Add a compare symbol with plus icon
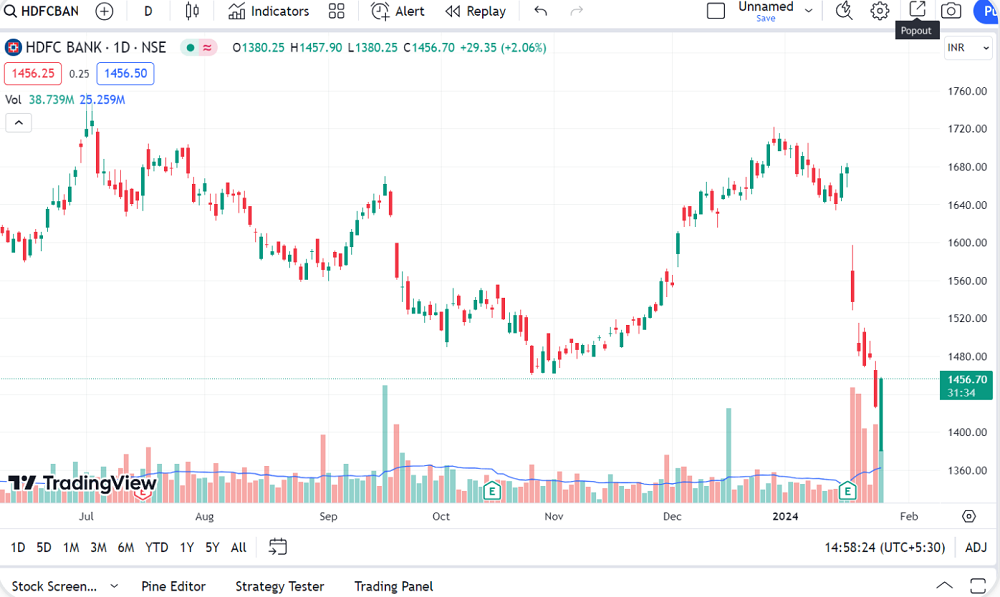Screen dimensions: 1000x597 pos(104,11)
